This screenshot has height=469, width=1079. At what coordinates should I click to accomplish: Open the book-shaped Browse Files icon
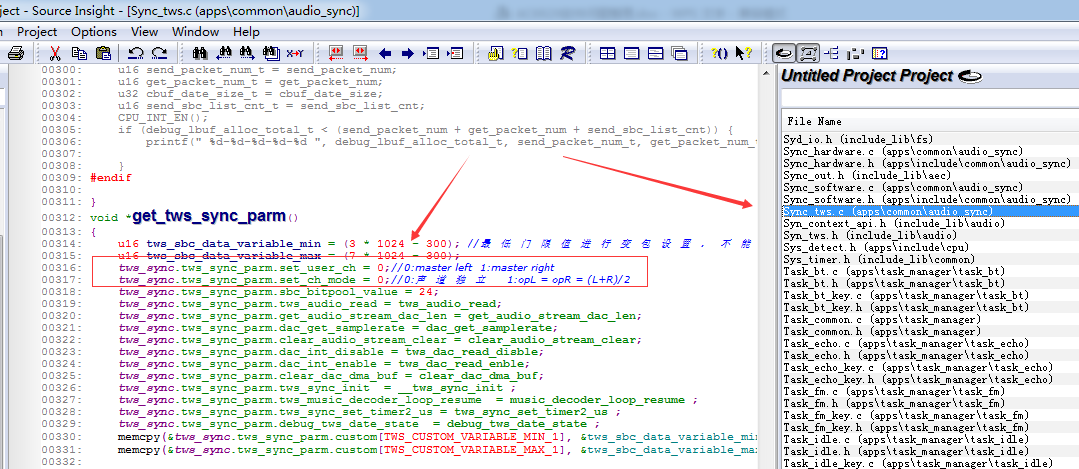[543, 53]
